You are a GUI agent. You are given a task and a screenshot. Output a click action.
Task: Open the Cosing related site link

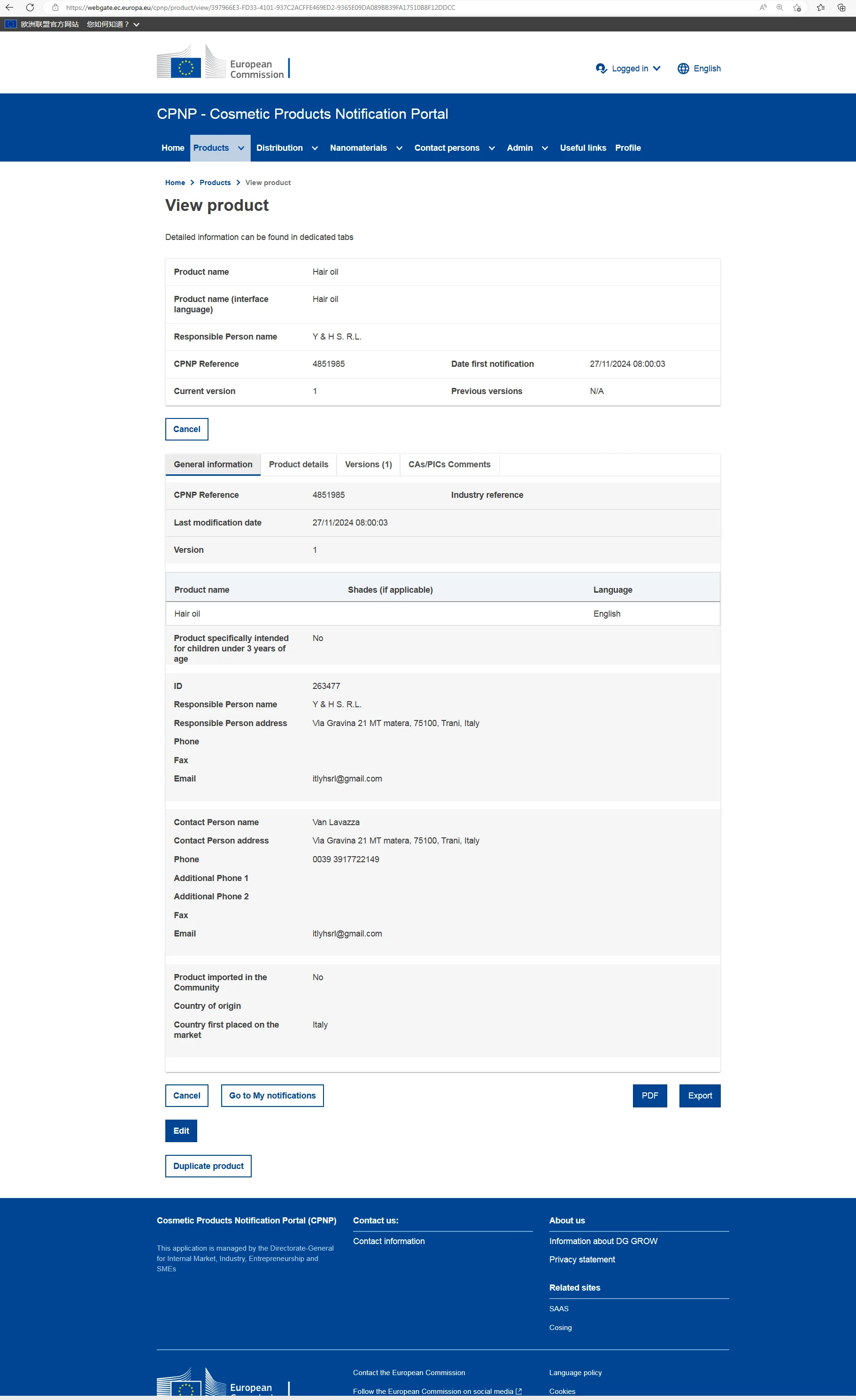[x=561, y=1327]
